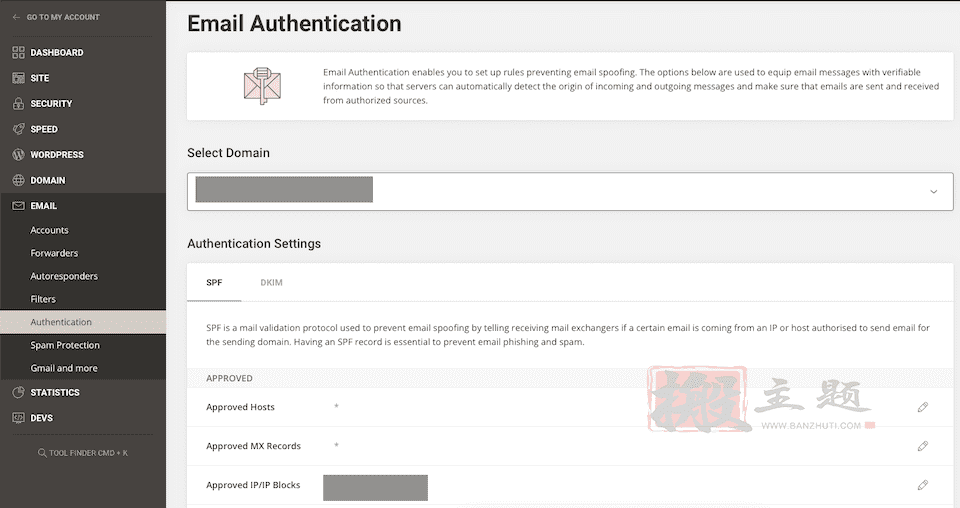The height and width of the screenshot is (508, 960).
Task: Click the Statistics pie chart icon
Action: 18,392
